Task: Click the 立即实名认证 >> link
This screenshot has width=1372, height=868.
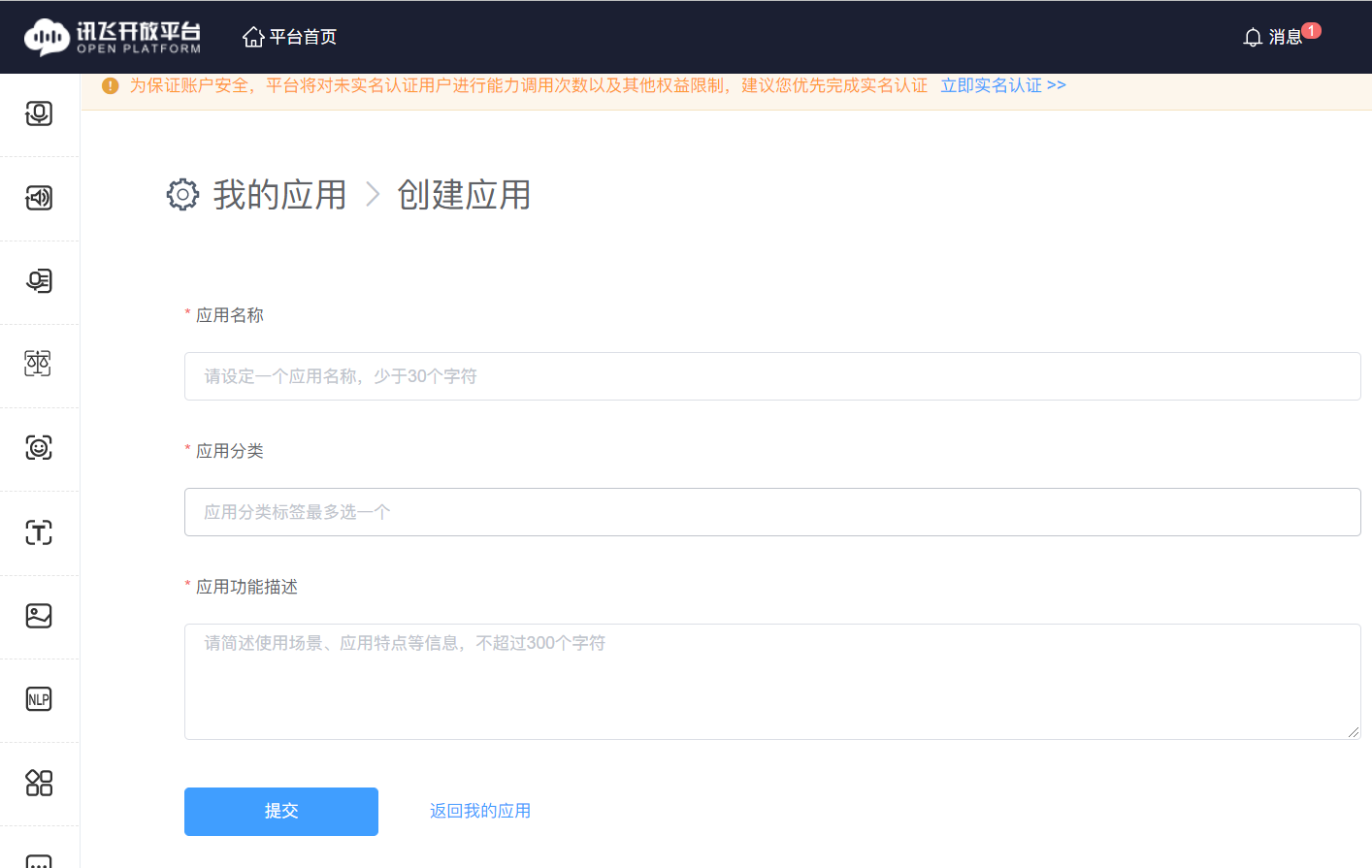Action: pyautogui.click(x=1003, y=85)
